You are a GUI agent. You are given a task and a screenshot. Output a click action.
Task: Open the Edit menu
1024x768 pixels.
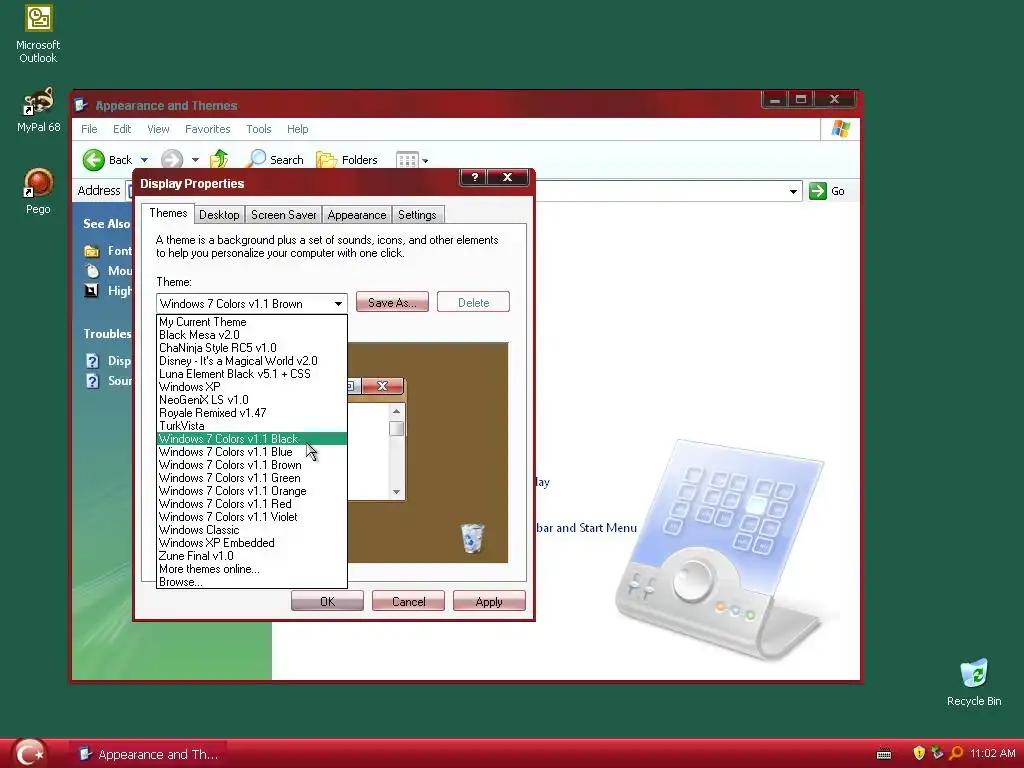[x=121, y=129]
